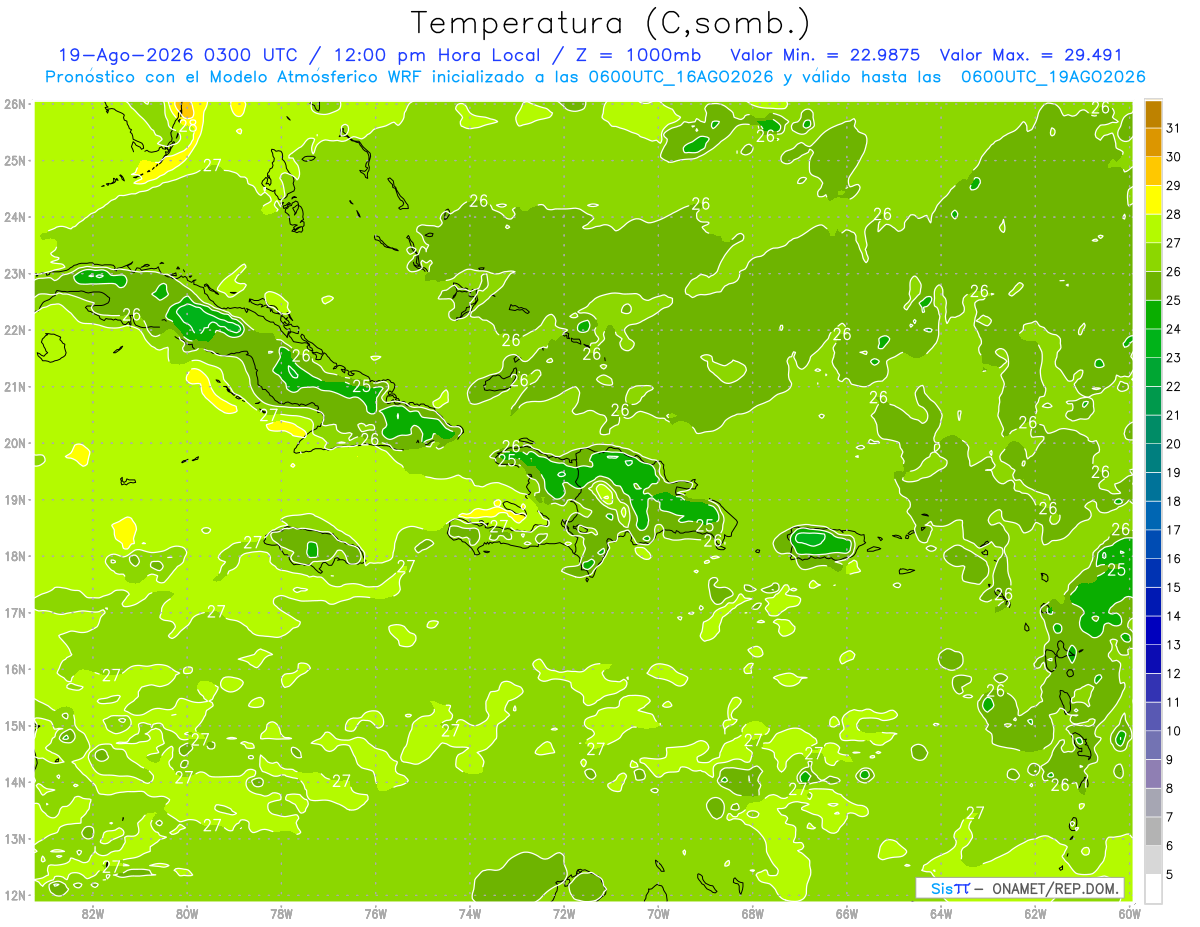
Task: Pick the orange-yellow swatch between 29 and 30
Action: coord(1153,171)
